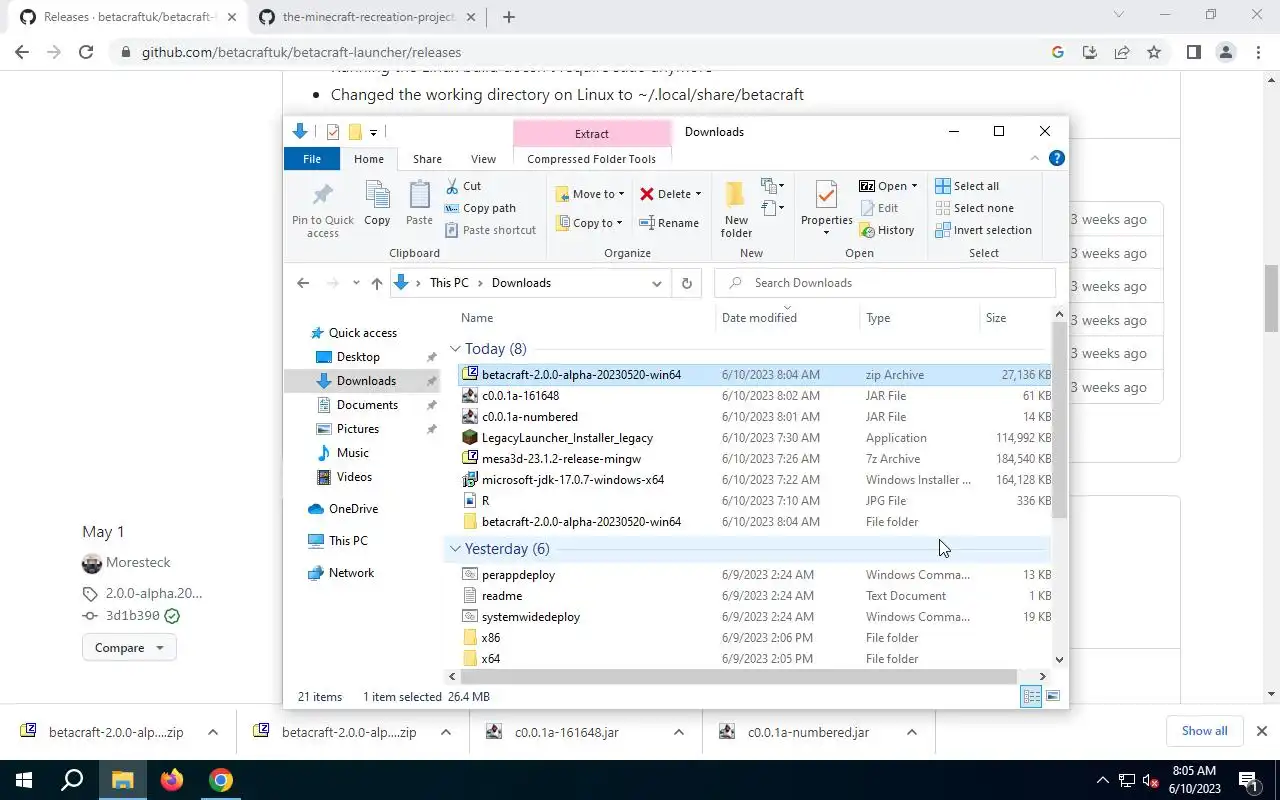
Task: Go up one folder level
Action: click(x=377, y=283)
